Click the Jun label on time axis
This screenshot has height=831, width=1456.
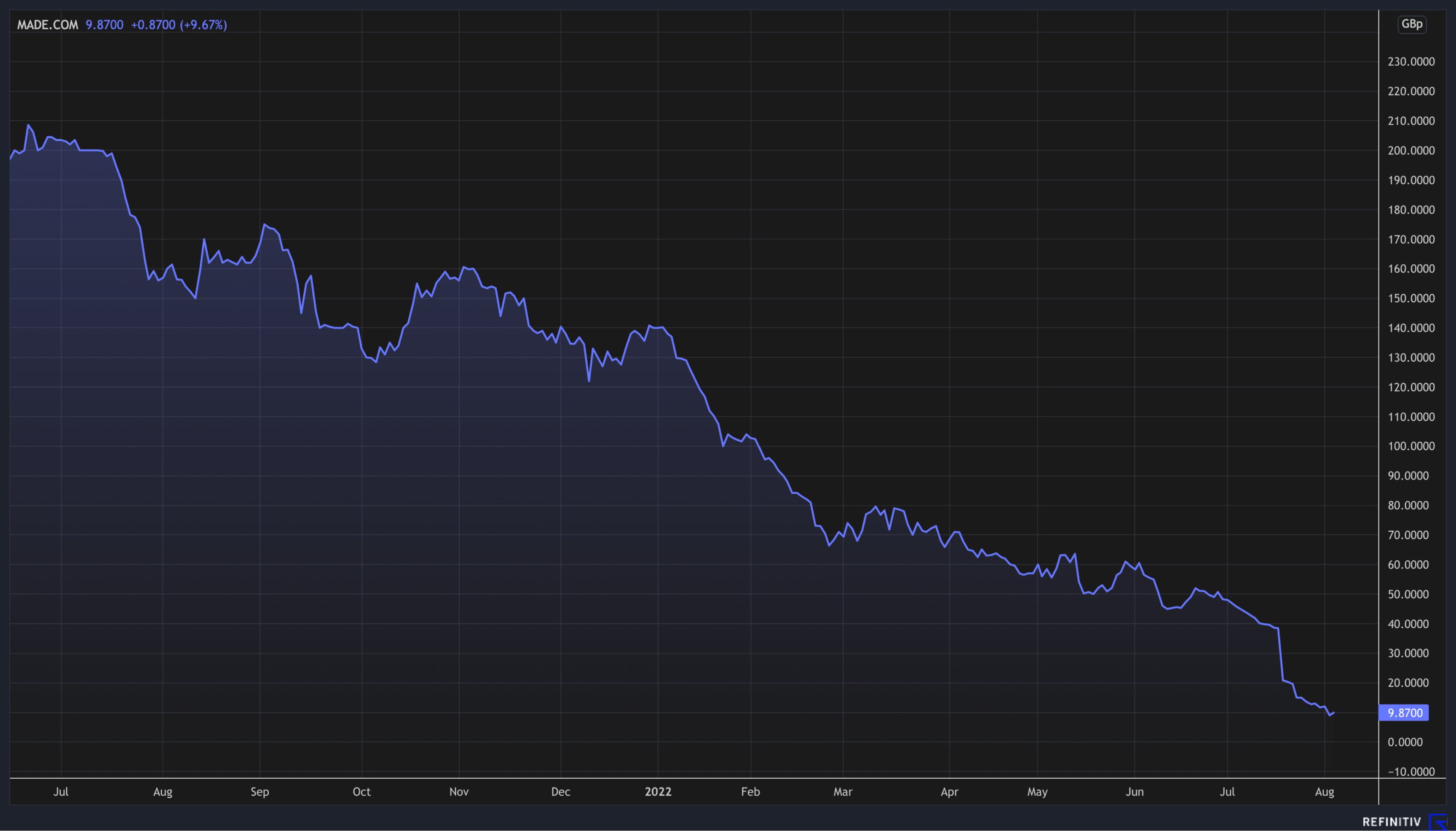point(1135,792)
